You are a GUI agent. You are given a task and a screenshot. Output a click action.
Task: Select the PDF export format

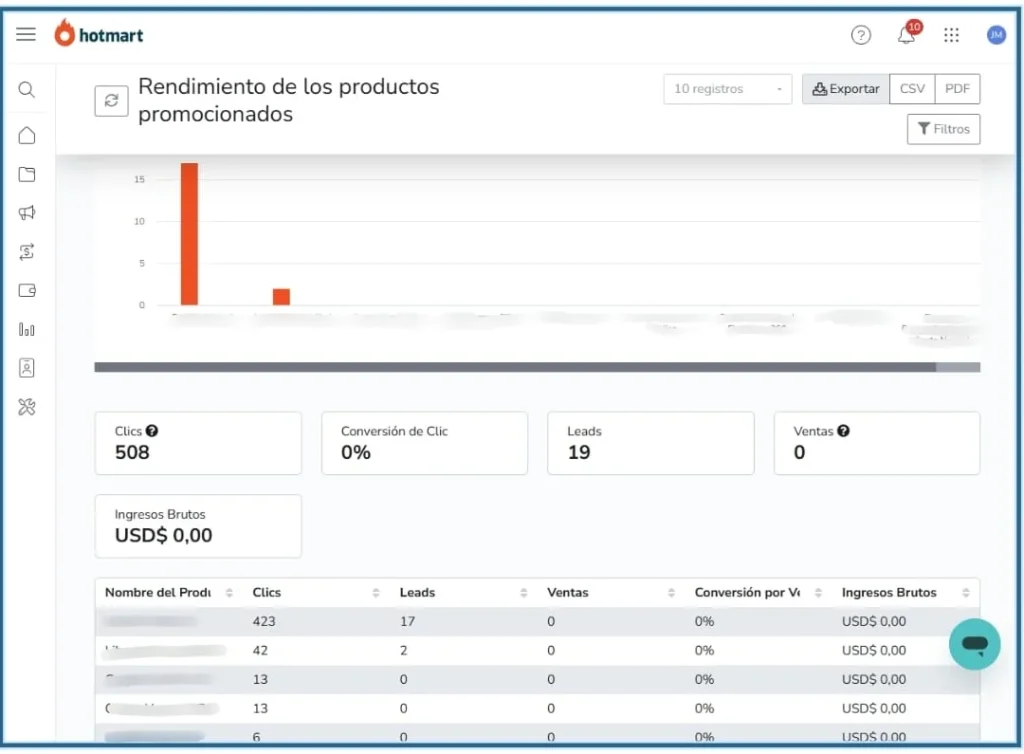tap(957, 89)
